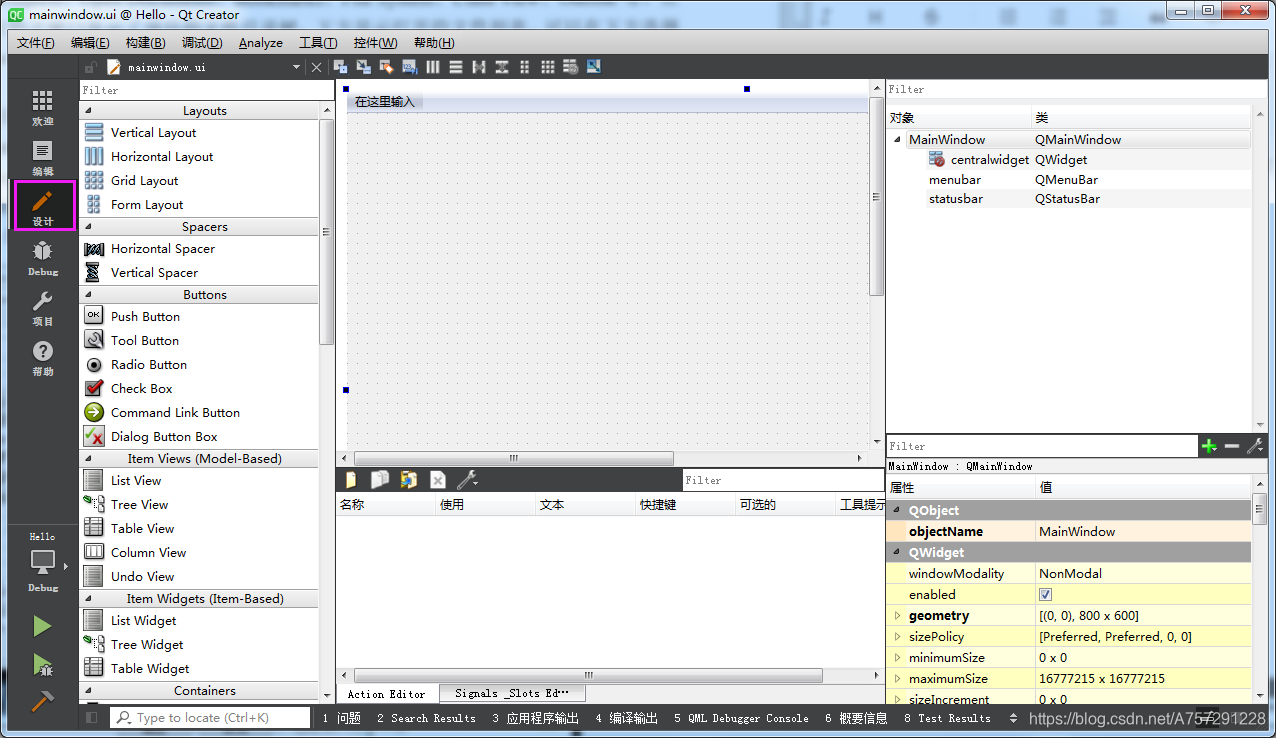Expand the geometry property

[897, 616]
